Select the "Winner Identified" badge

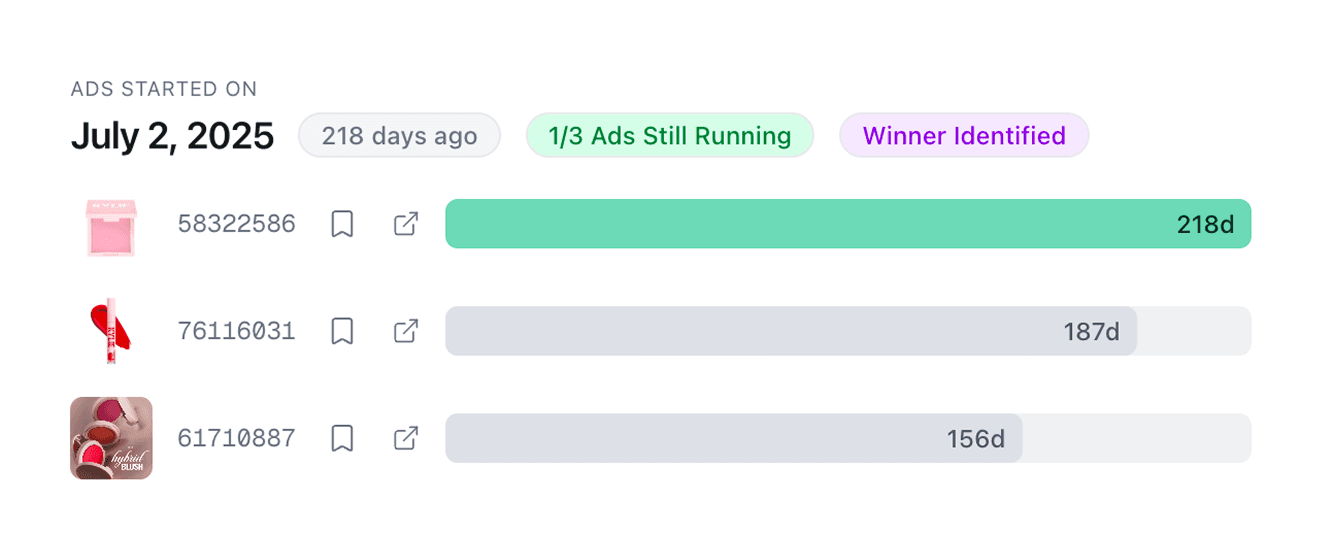coord(963,136)
